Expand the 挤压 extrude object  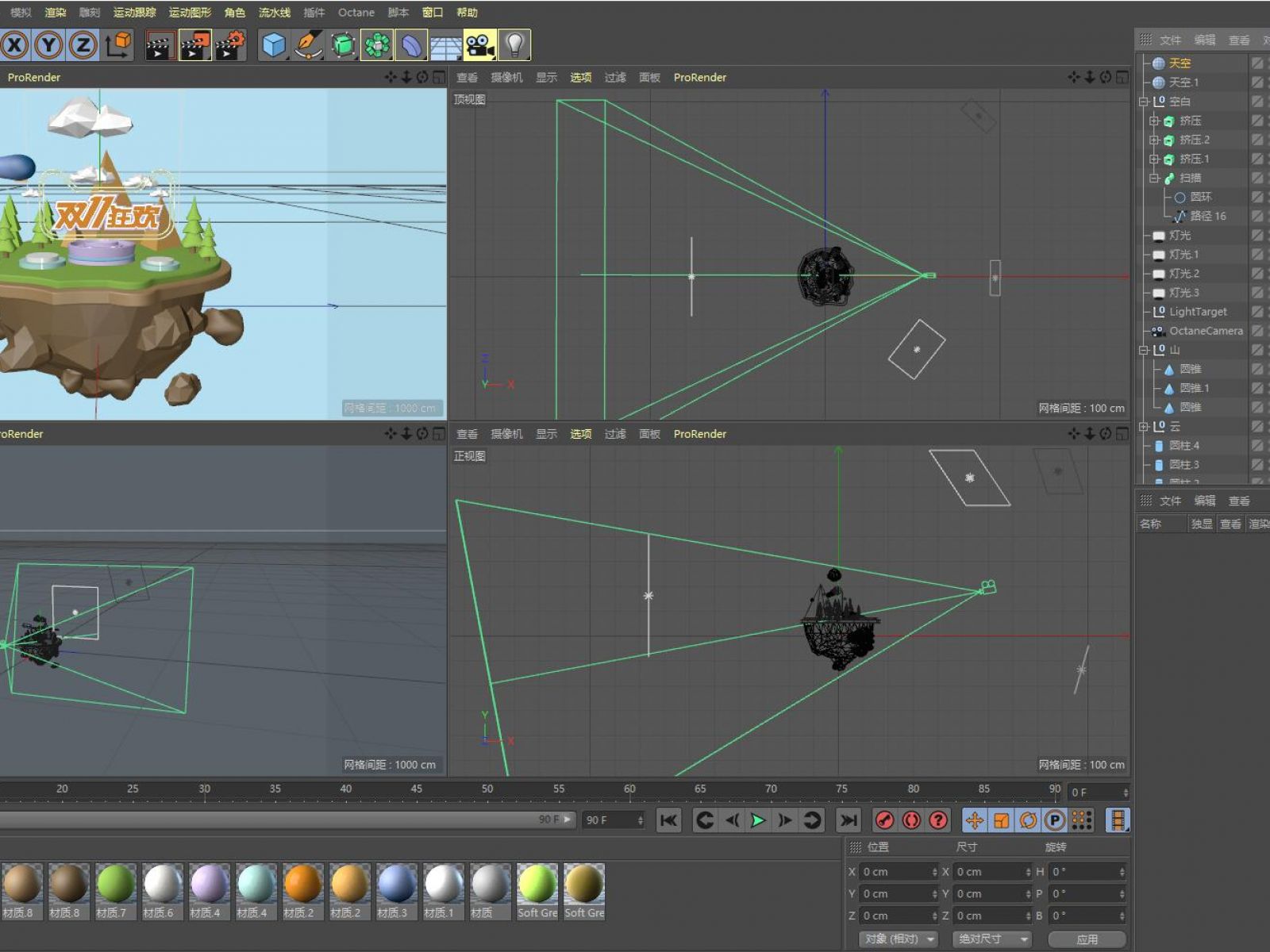(x=1154, y=121)
